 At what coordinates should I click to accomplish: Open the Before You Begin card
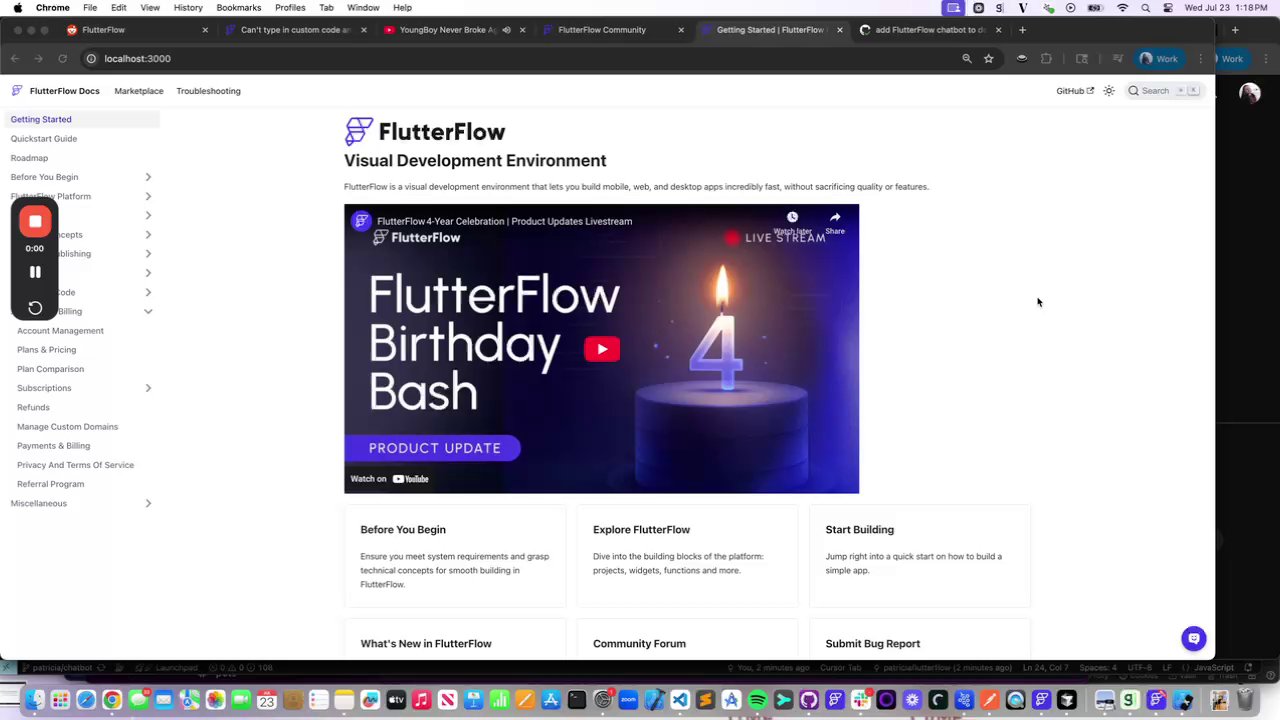tap(455, 556)
